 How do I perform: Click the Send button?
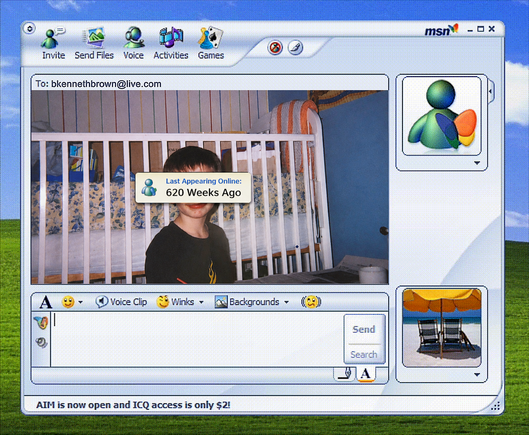[364, 329]
